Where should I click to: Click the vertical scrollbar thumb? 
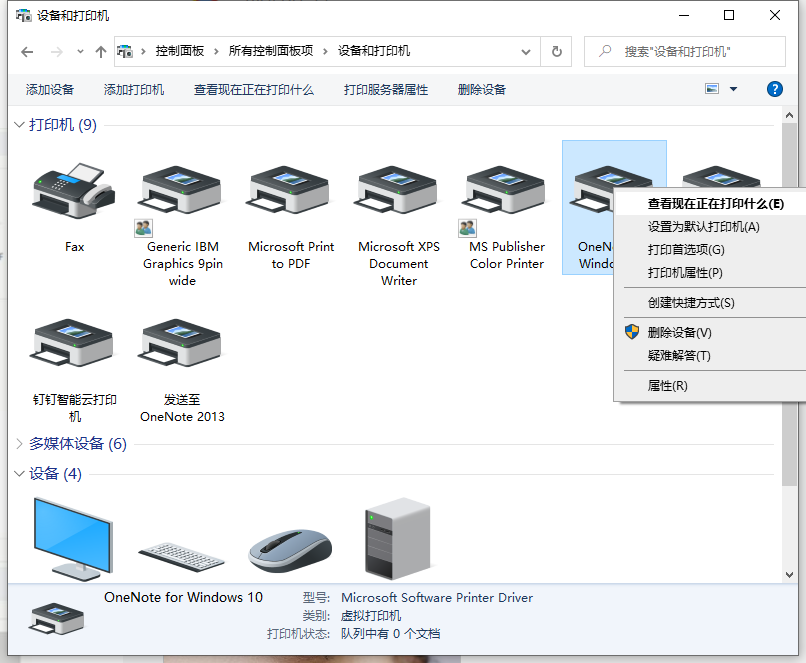(x=789, y=303)
